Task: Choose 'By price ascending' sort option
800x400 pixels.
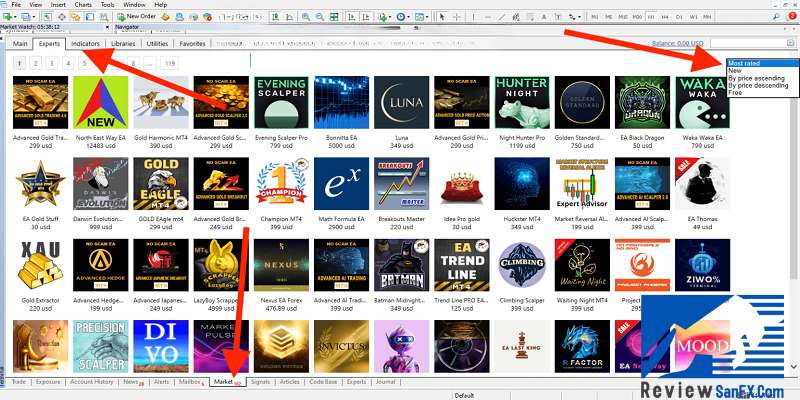Action: (x=762, y=78)
